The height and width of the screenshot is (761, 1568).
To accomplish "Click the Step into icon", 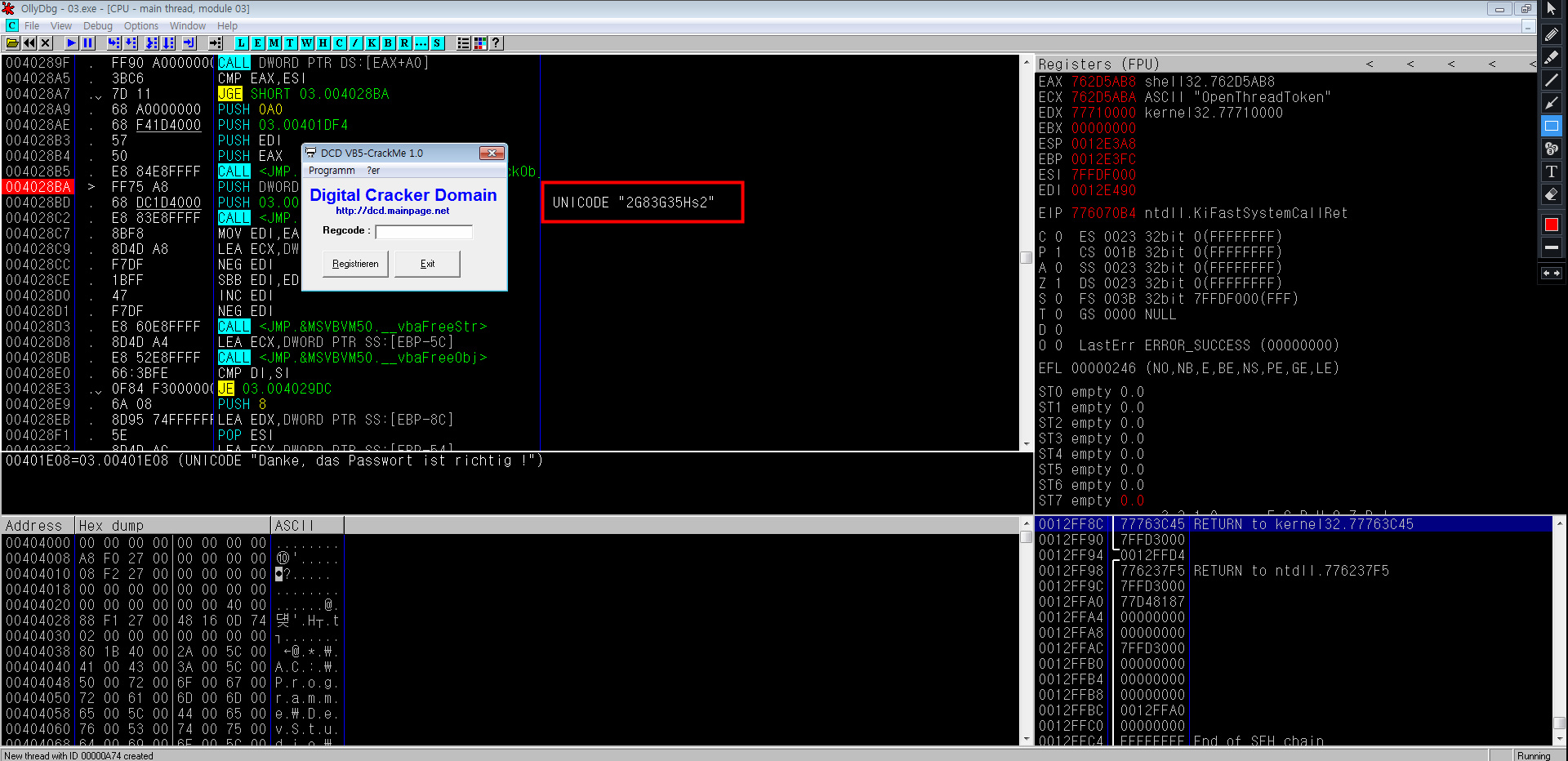I will (x=114, y=43).
